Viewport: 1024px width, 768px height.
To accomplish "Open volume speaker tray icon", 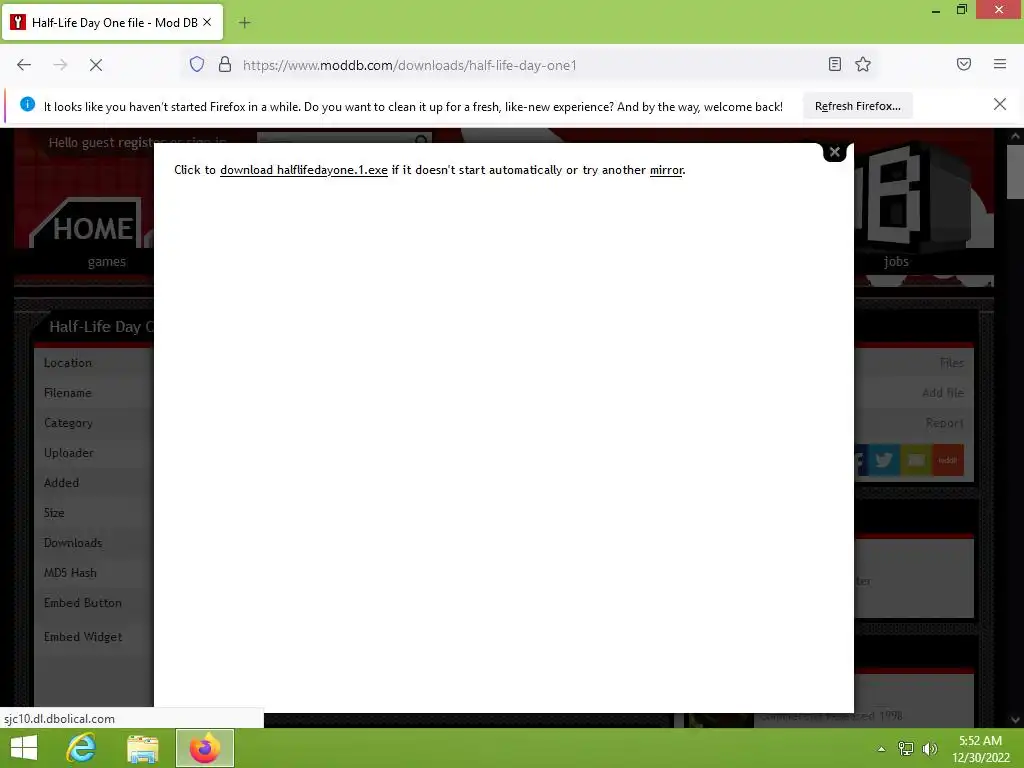I will coord(930,748).
